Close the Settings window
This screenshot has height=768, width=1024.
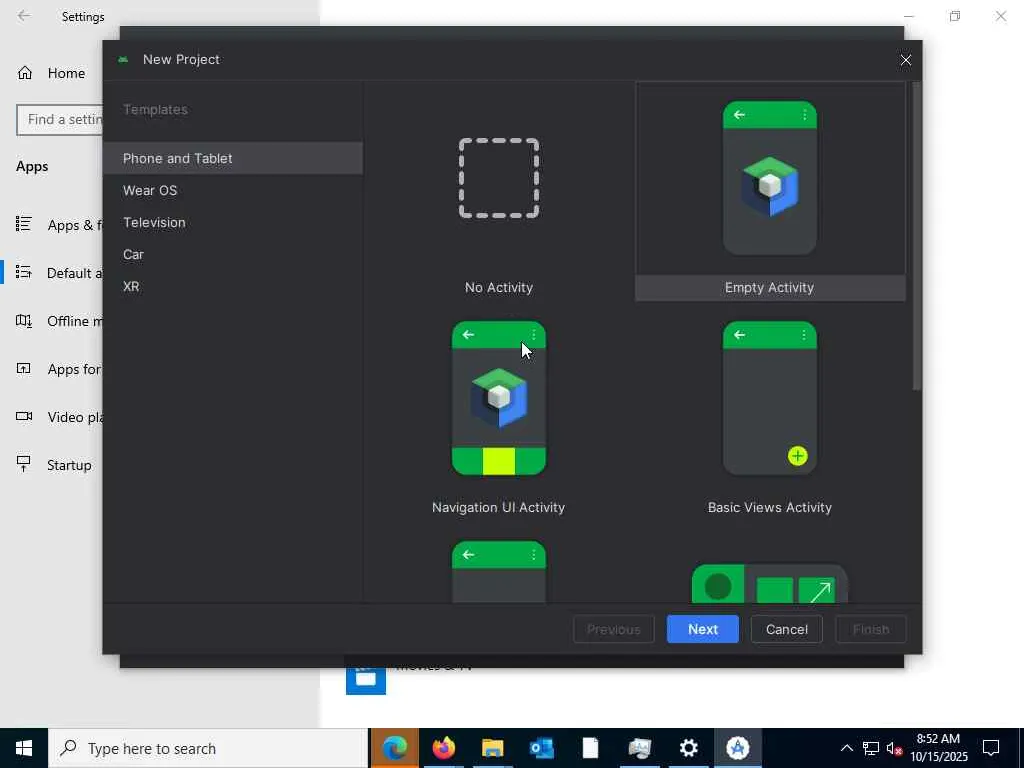tap(1000, 16)
